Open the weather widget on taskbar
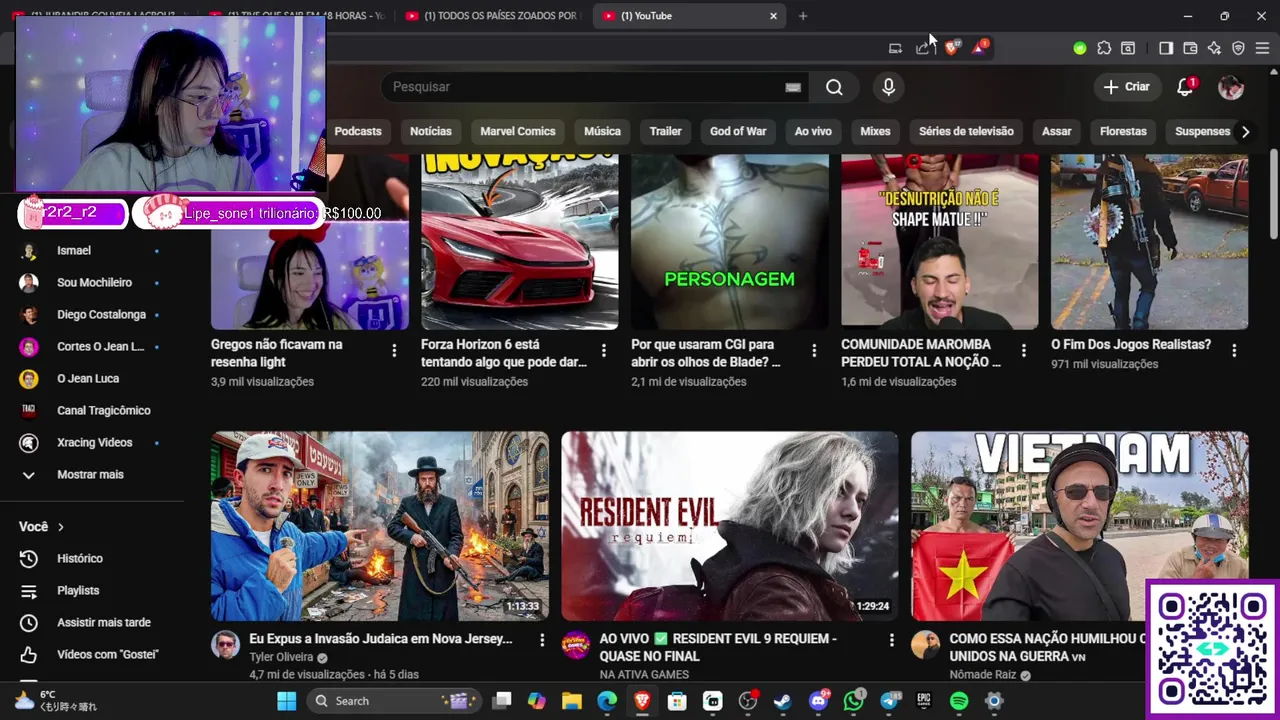 point(56,700)
